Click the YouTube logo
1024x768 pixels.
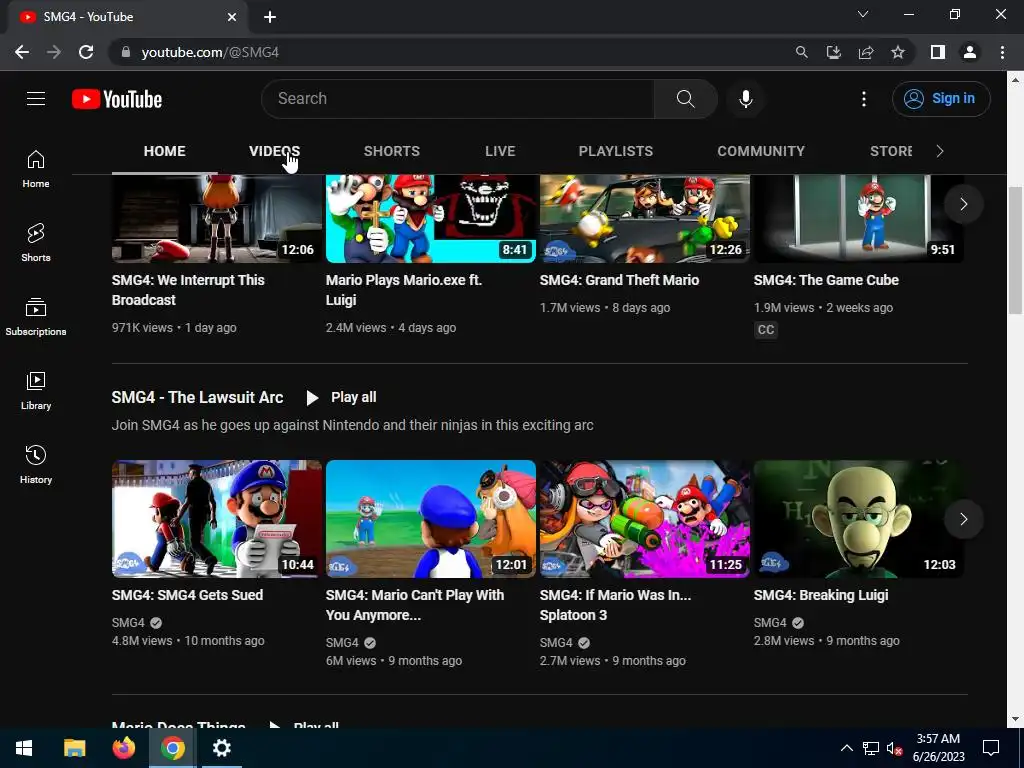[117, 99]
